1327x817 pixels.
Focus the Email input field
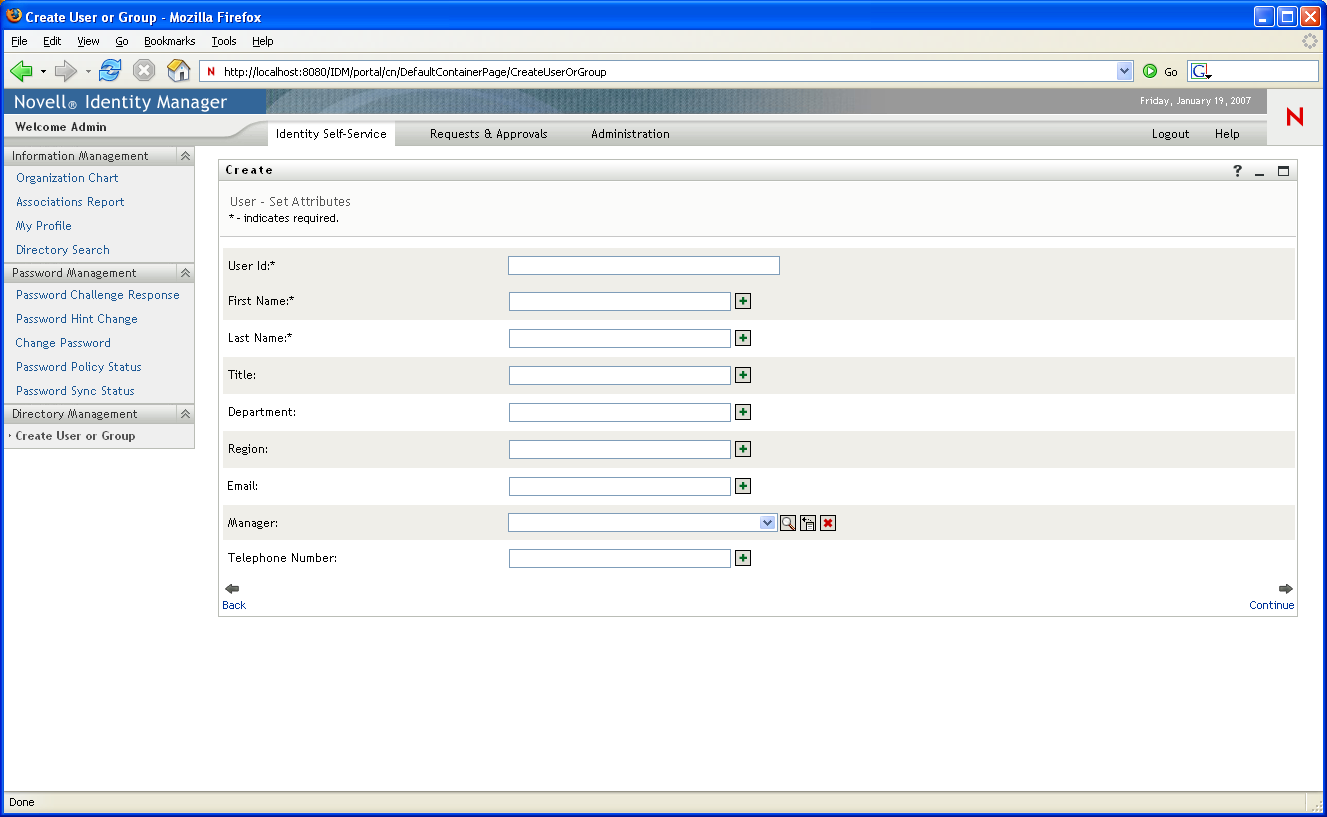pos(620,486)
